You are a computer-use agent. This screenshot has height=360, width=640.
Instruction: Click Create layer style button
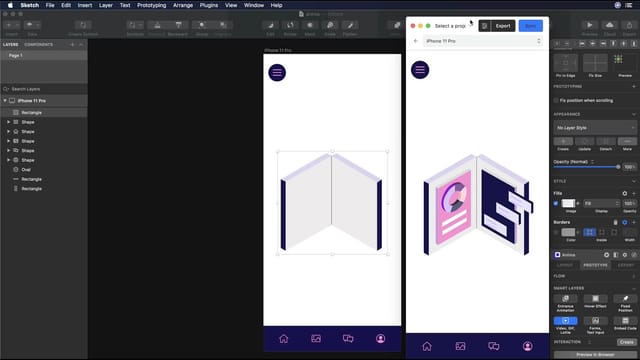tap(563, 141)
